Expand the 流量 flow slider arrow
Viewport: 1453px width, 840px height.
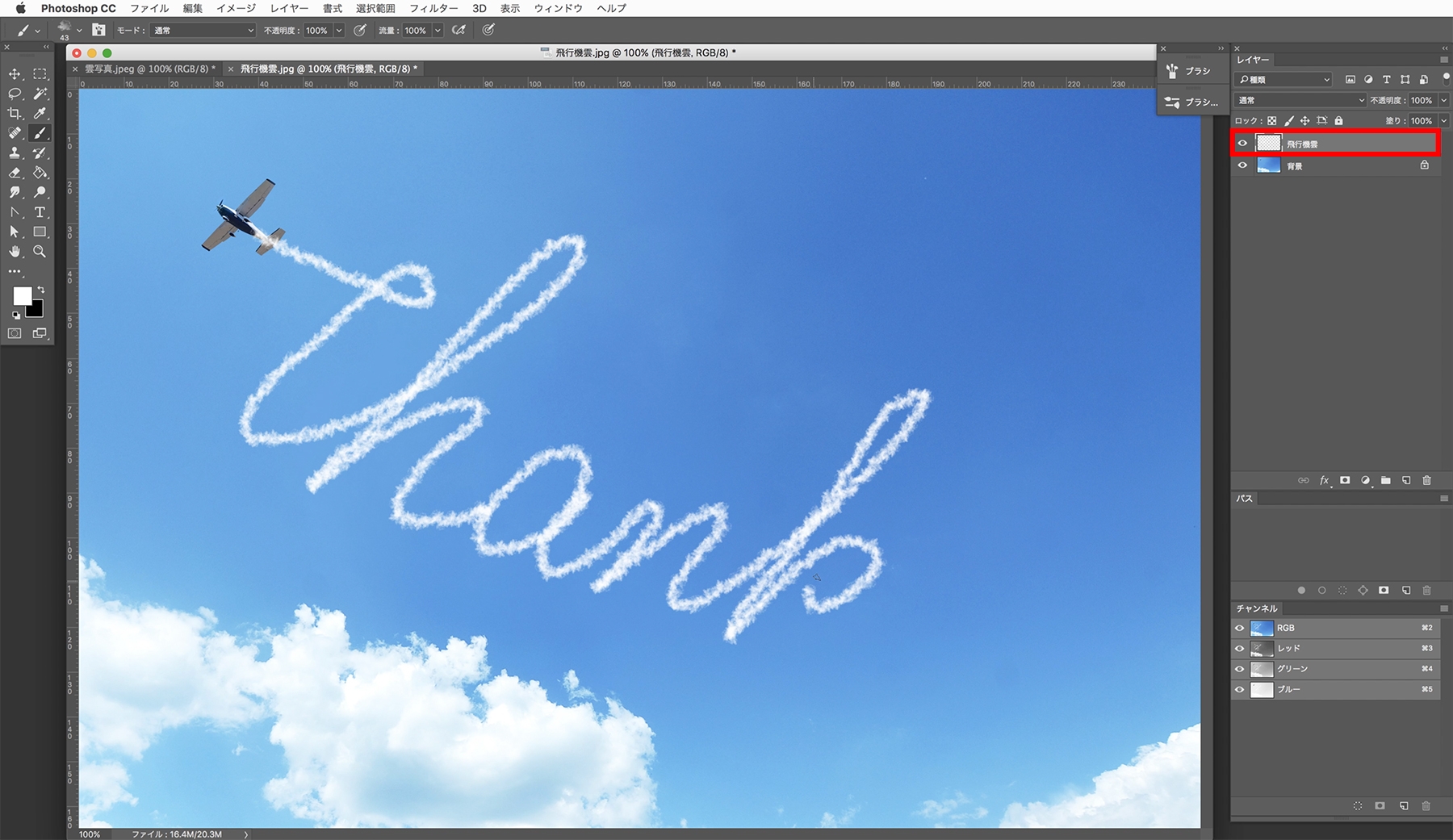click(x=438, y=31)
